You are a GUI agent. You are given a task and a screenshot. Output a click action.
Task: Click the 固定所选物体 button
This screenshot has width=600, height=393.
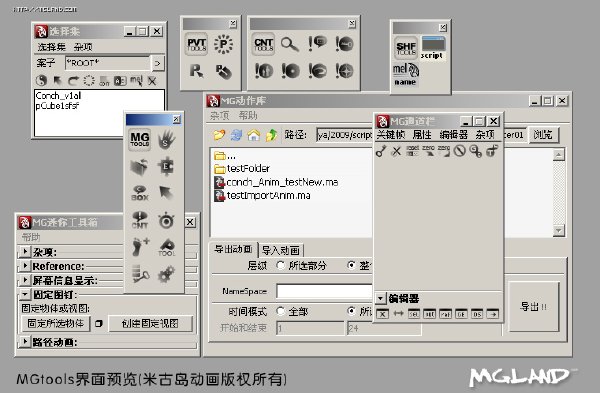[56, 323]
